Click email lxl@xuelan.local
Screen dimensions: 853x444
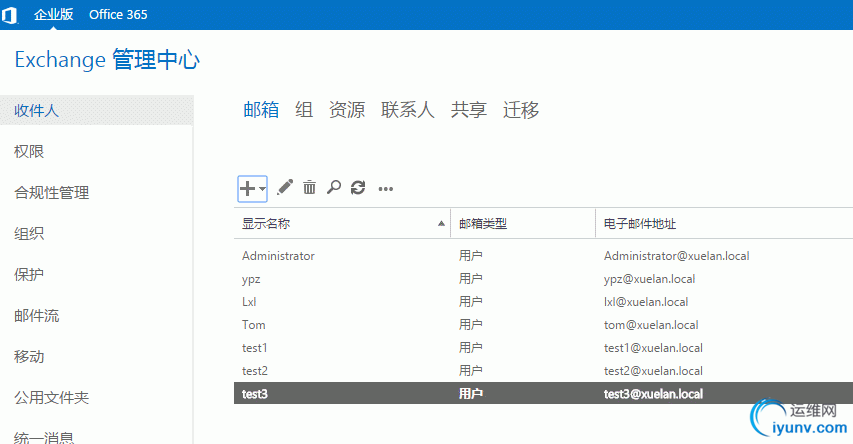646,301
